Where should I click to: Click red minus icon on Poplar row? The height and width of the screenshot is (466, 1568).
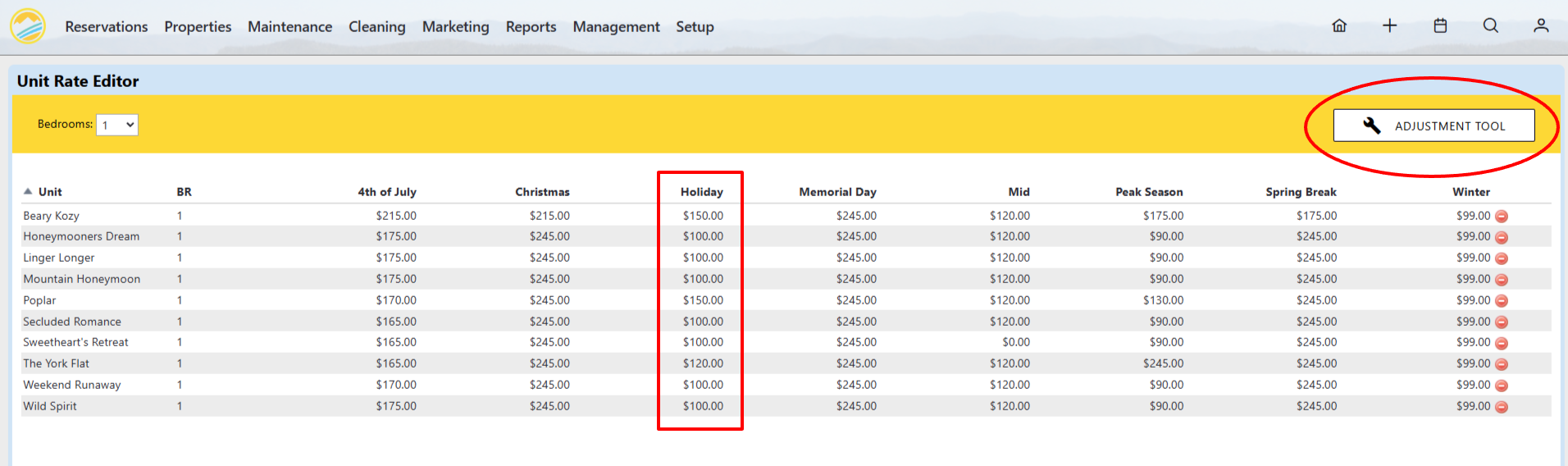(x=1502, y=301)
